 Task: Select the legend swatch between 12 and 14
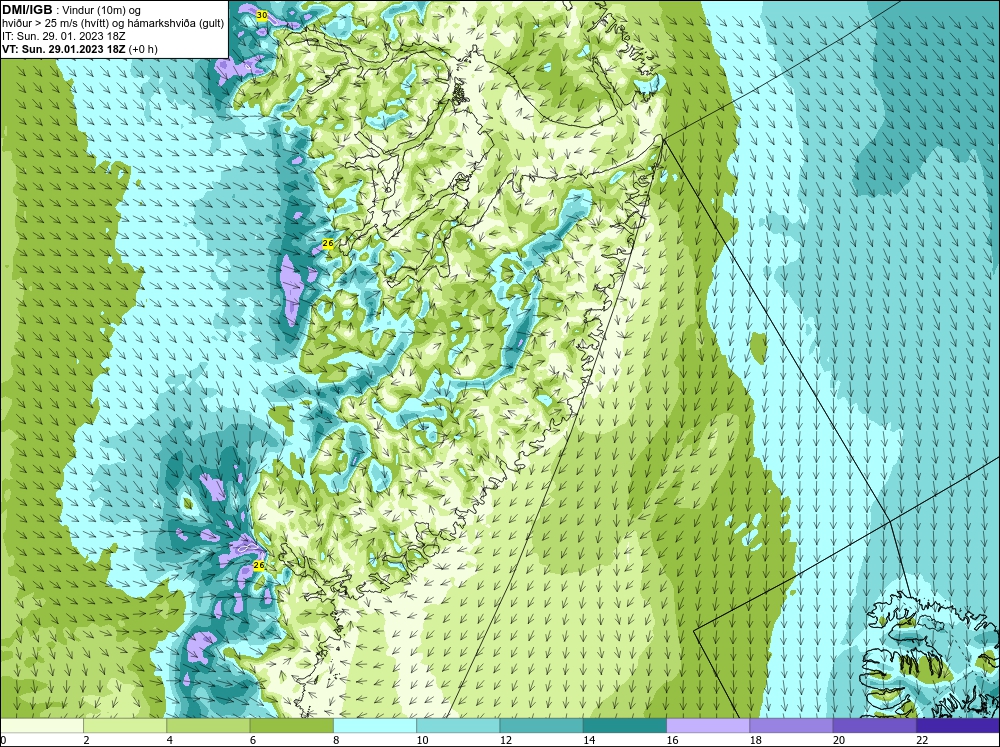(x=541, y=725)
